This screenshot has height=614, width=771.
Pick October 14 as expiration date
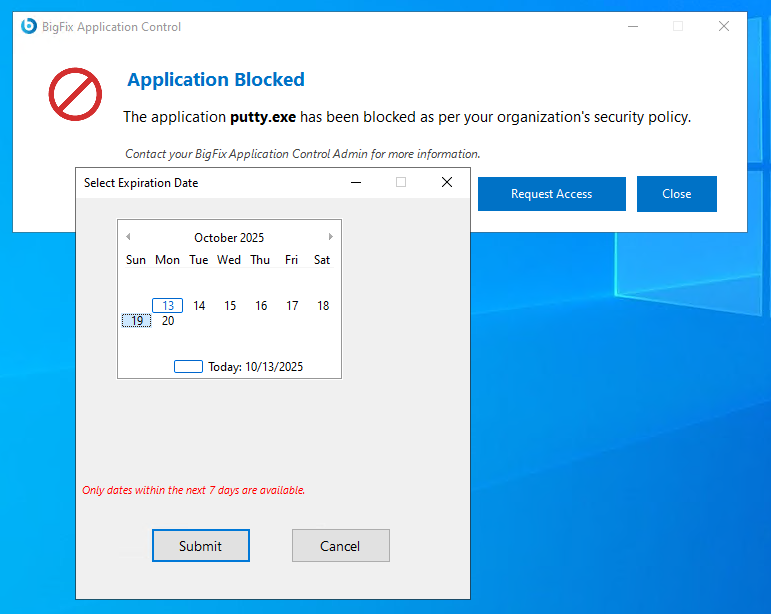[x=199, y=306]
